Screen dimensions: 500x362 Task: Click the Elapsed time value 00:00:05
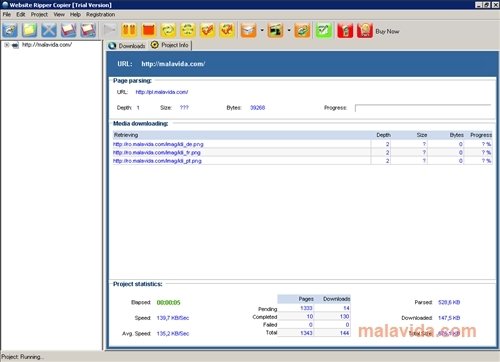coord(168,303)
